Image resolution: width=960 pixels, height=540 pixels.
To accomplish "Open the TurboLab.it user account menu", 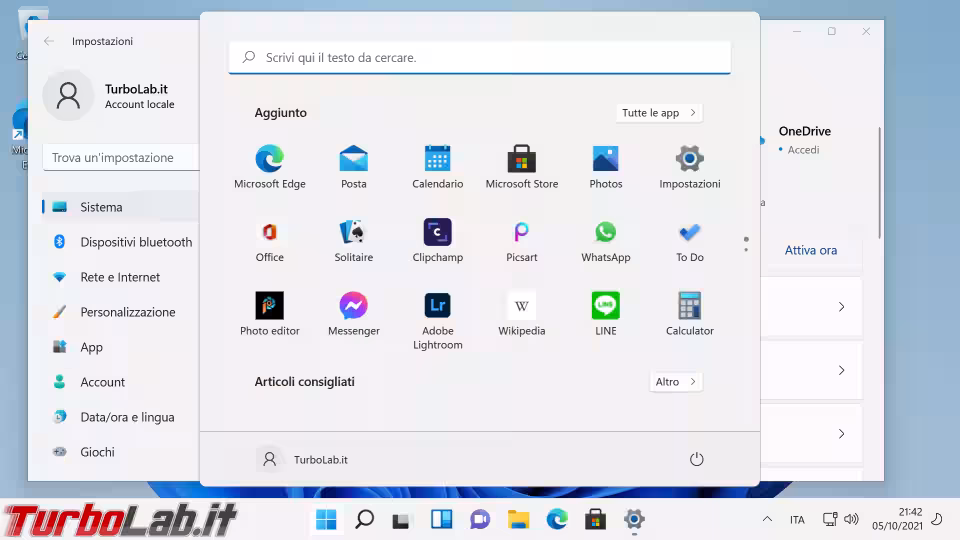I will (x=302, y=459).
